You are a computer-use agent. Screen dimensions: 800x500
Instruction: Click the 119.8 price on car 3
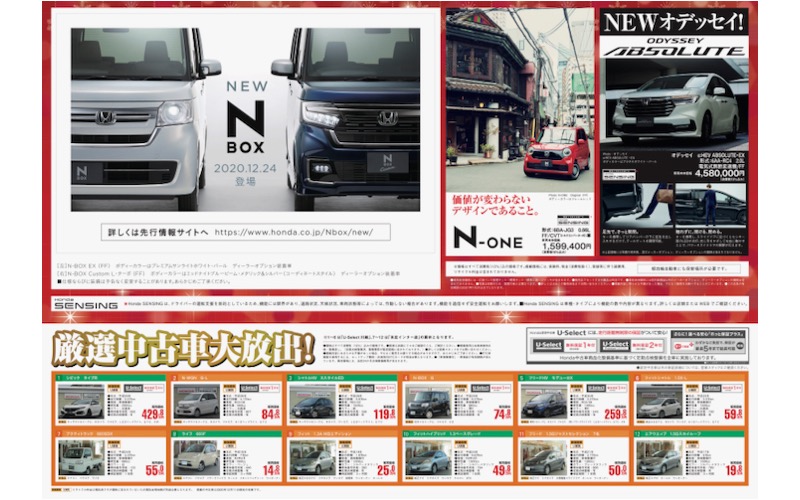(384, 414)
